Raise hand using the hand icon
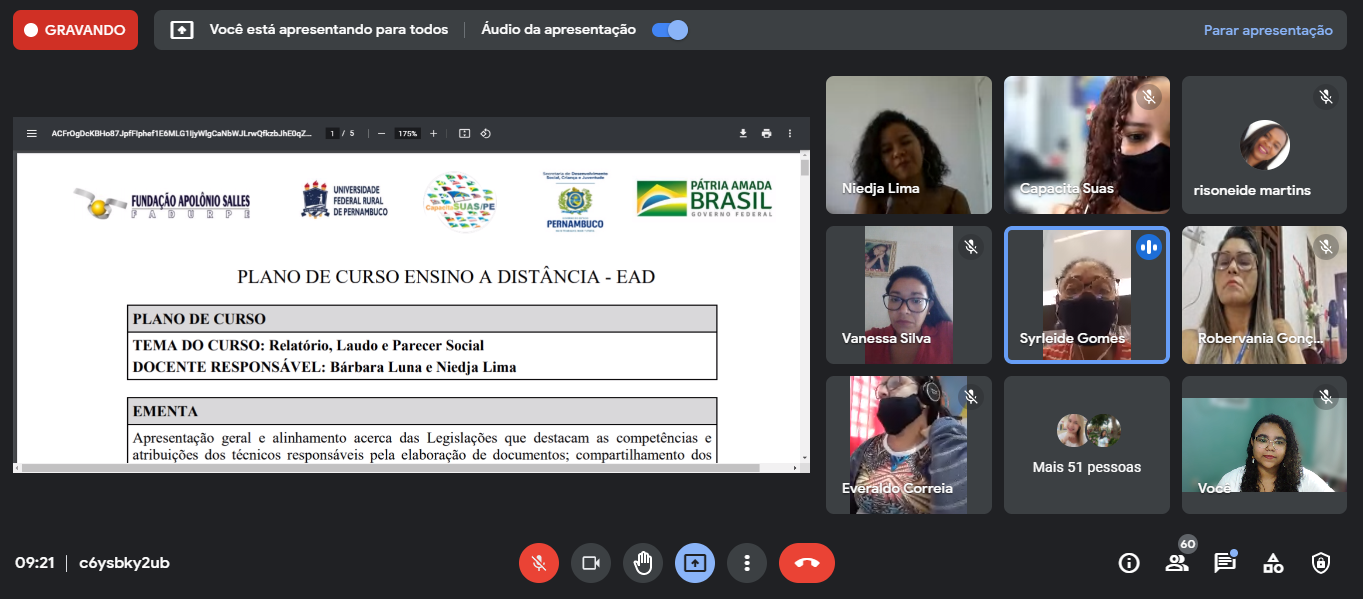The image size is (1363, 599). 642,563
